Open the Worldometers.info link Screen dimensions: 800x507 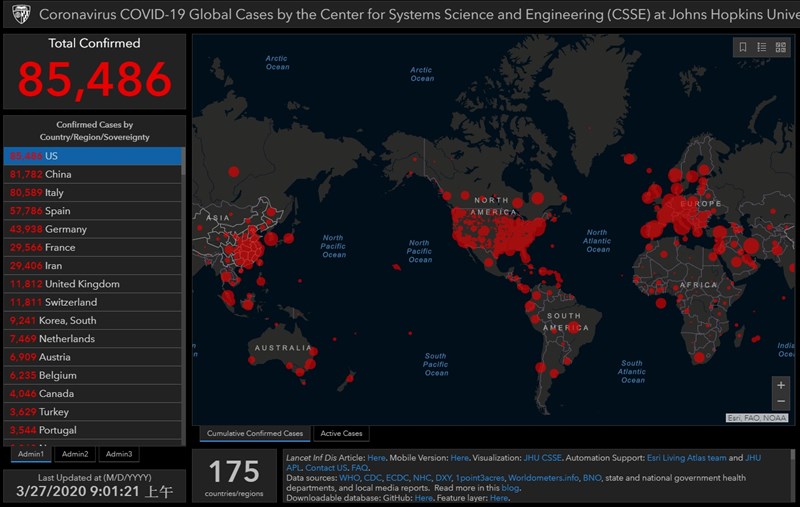(543, 478)
